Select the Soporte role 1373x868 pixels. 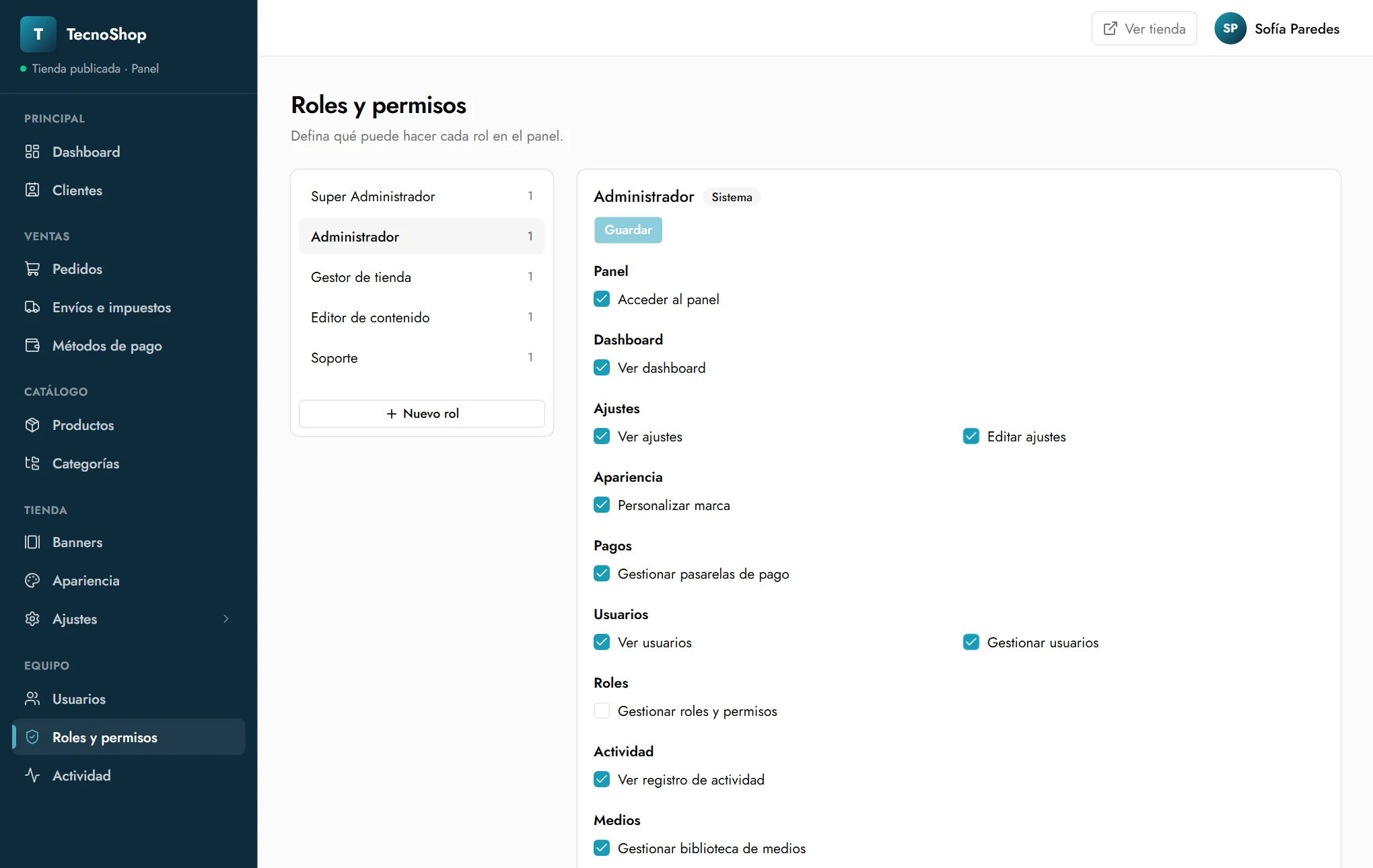422,357
